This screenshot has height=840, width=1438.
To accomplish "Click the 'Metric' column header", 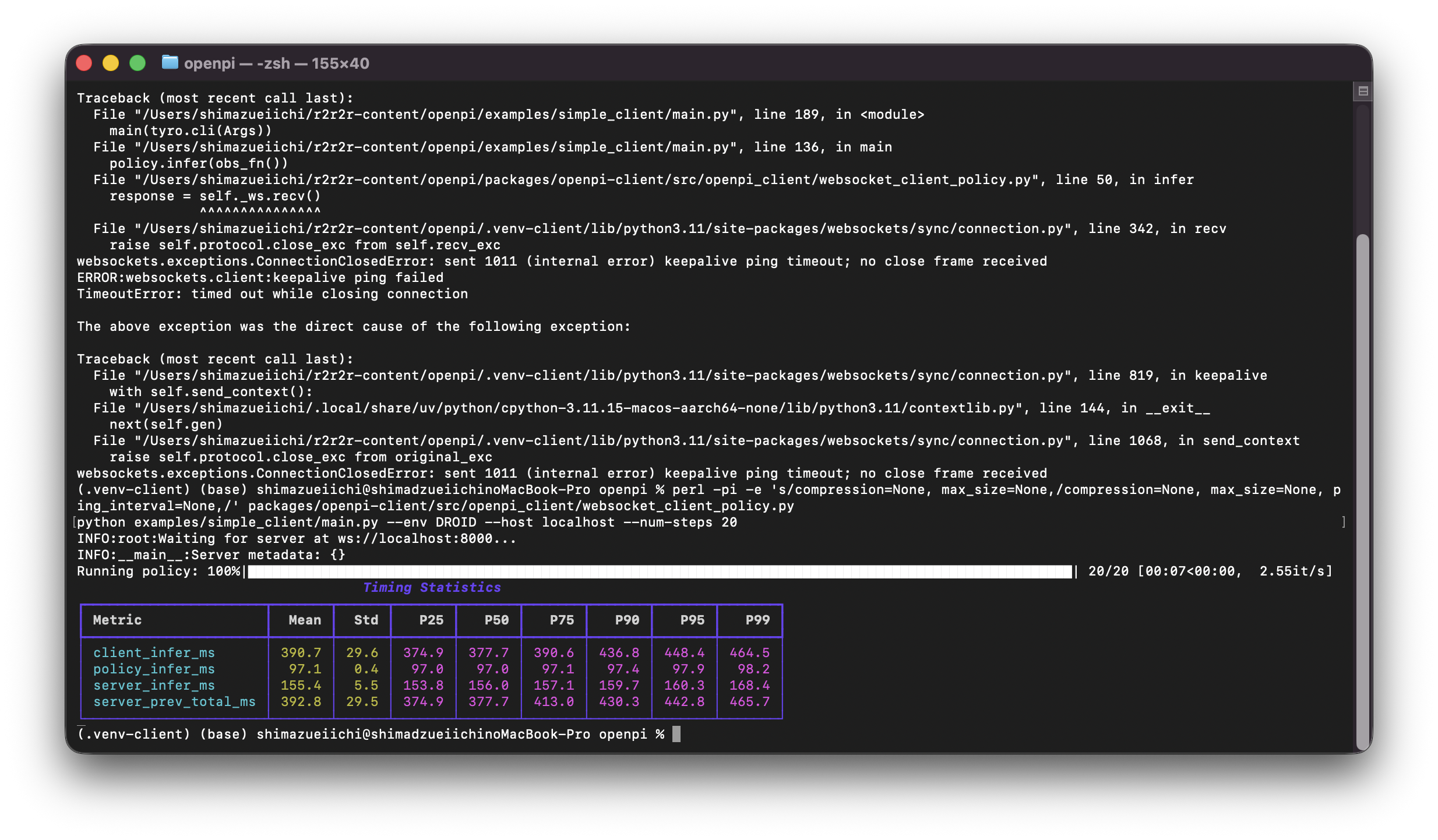I will click(x=117, y=620).
